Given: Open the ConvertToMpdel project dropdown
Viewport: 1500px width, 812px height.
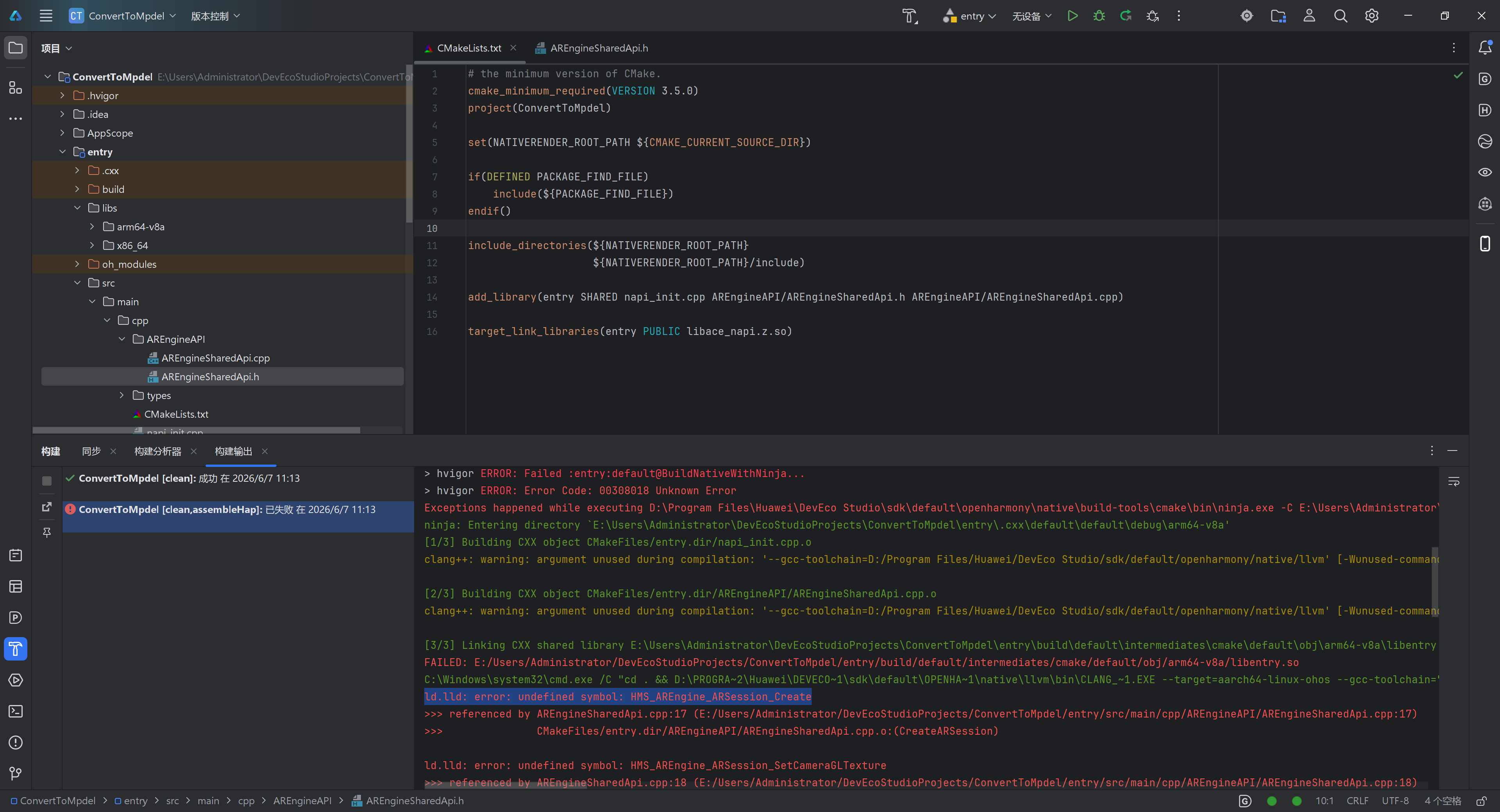Looking at the screenshot, I should pos(122,16).
